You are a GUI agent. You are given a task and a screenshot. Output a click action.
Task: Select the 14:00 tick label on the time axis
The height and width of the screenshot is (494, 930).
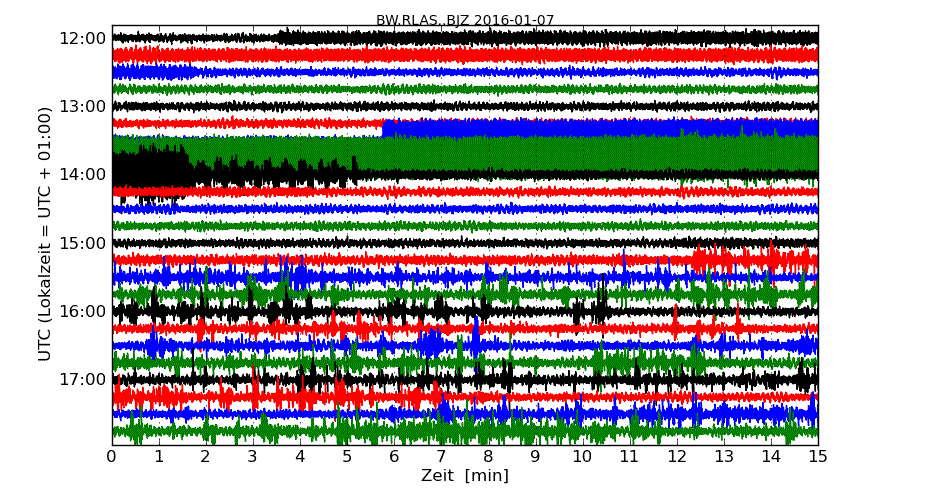pyautogui.click(x=83, y=174)
